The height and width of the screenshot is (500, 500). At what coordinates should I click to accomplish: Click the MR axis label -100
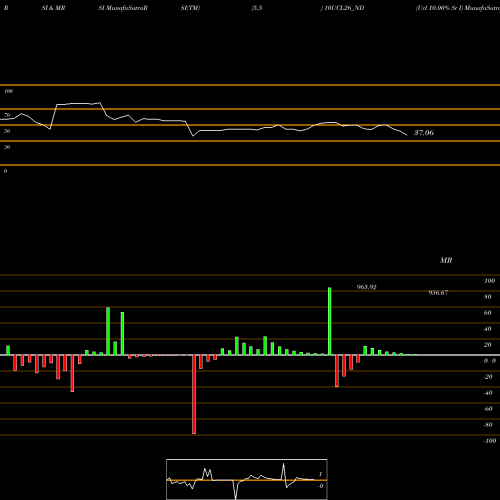pyautogui.click(x=490, y=441)
